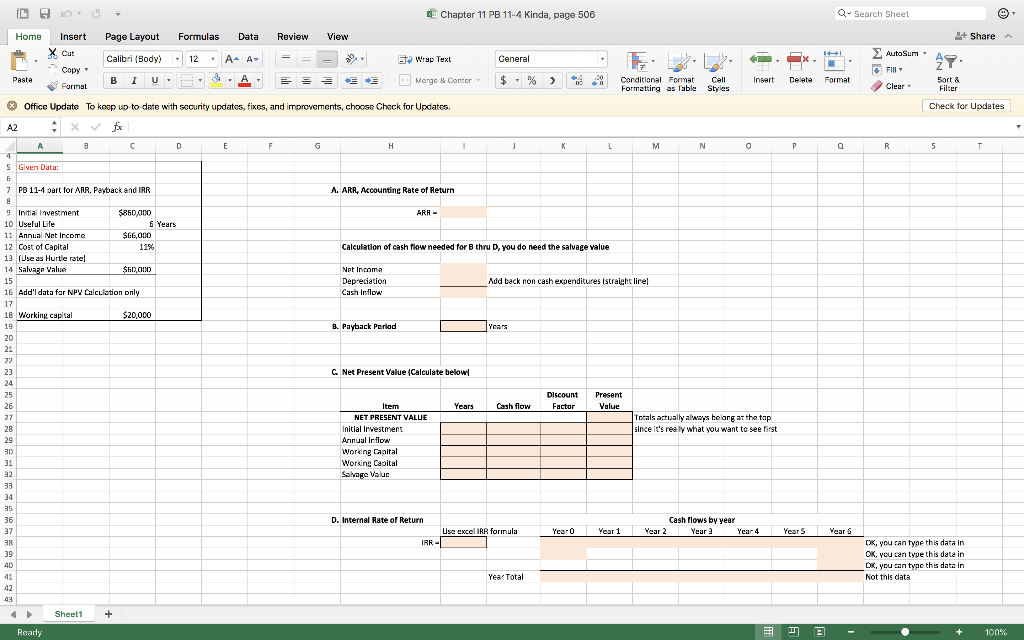Viewport: 1024px width, 640px height.
Task: Click the Clear eraser icon
Action: point(877,86)
